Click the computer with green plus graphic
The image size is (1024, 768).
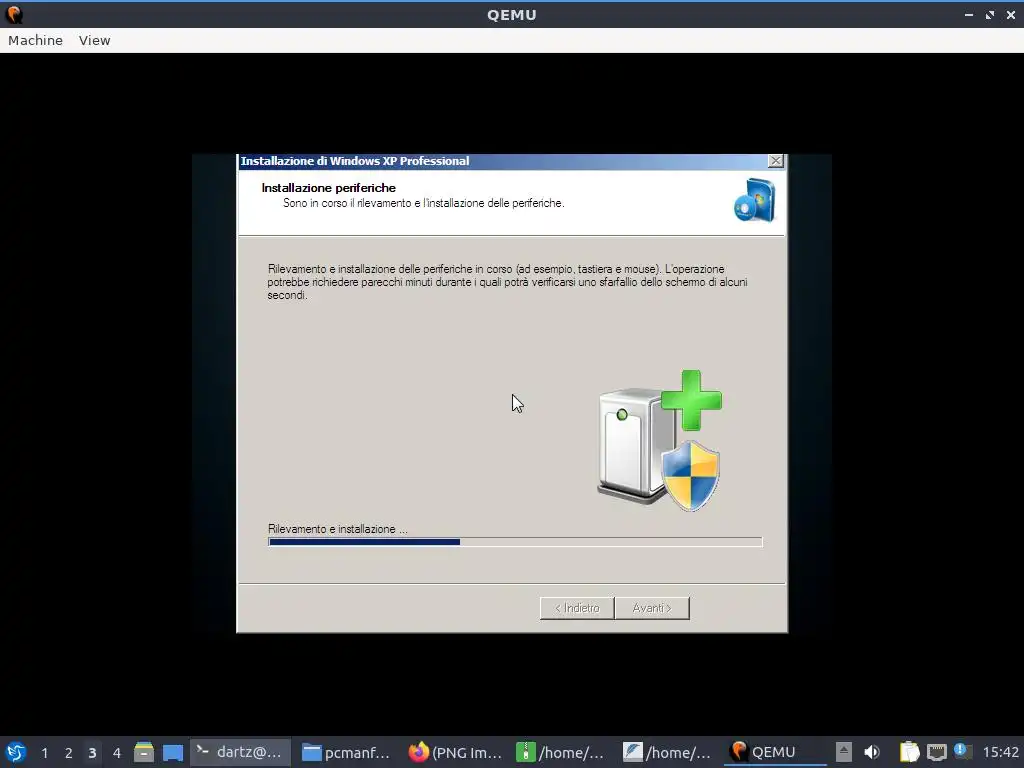pyautogui.click(x=660, y=441)
